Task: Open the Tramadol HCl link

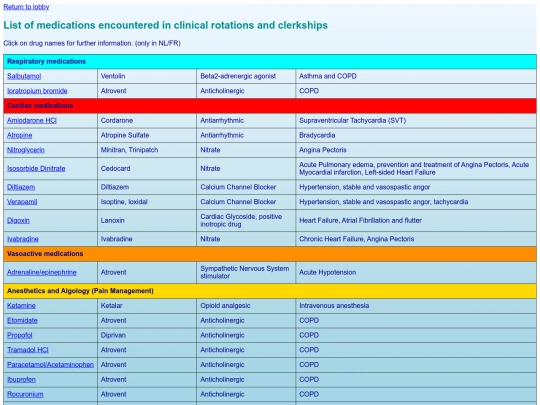Action: [28, 350]
